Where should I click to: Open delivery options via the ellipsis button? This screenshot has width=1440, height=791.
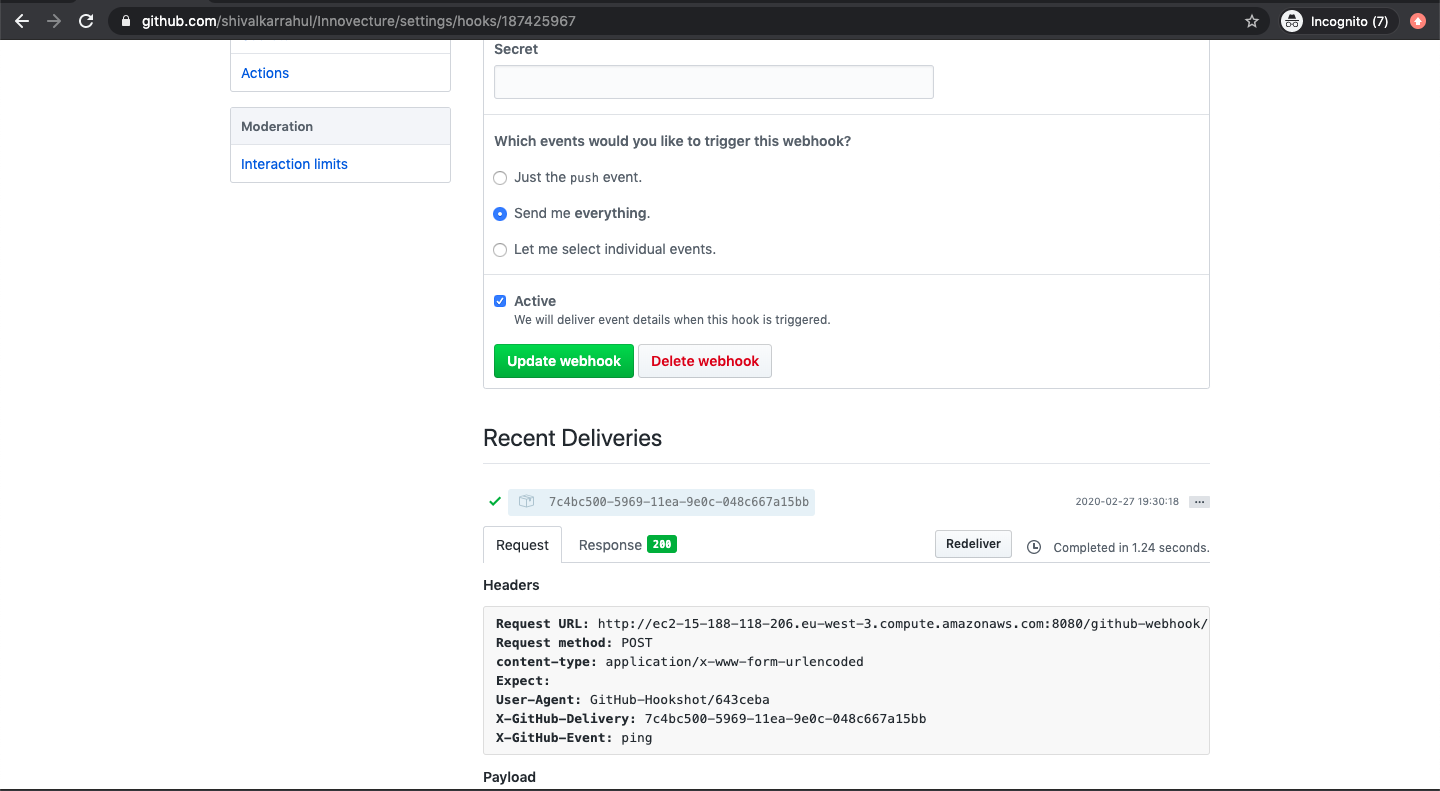coord(1199,501)
